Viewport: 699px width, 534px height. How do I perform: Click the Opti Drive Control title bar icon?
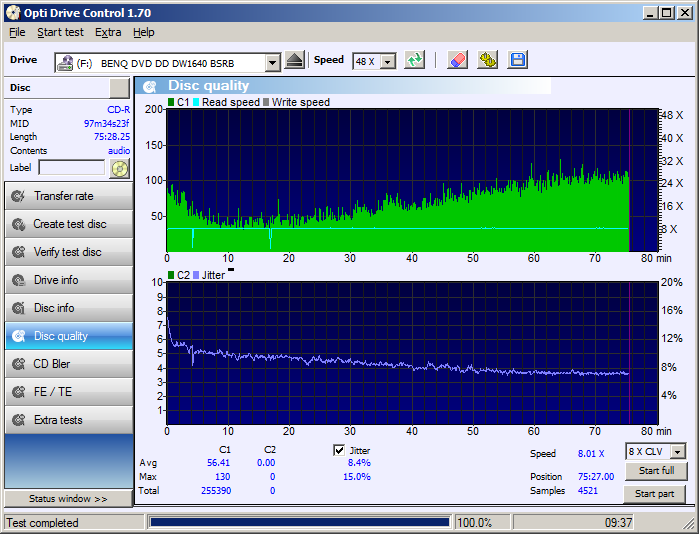[x=13, y=12]
